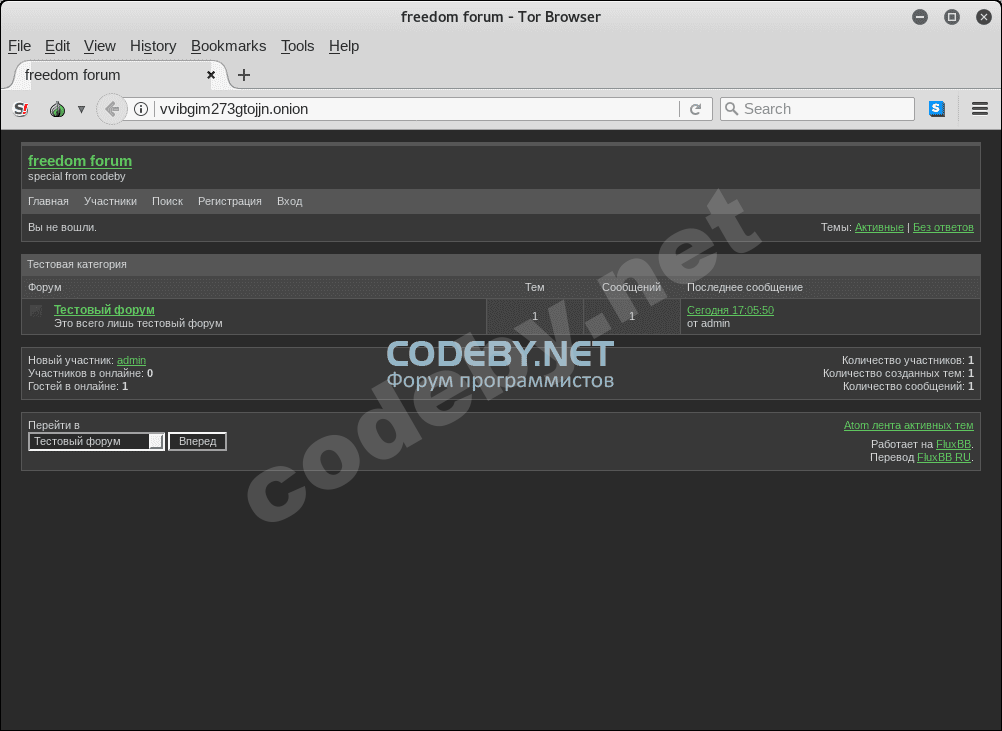The width and height of the screenshot is (1002, 731).
Task: Open the File menu
Action: tap(19, 46)
